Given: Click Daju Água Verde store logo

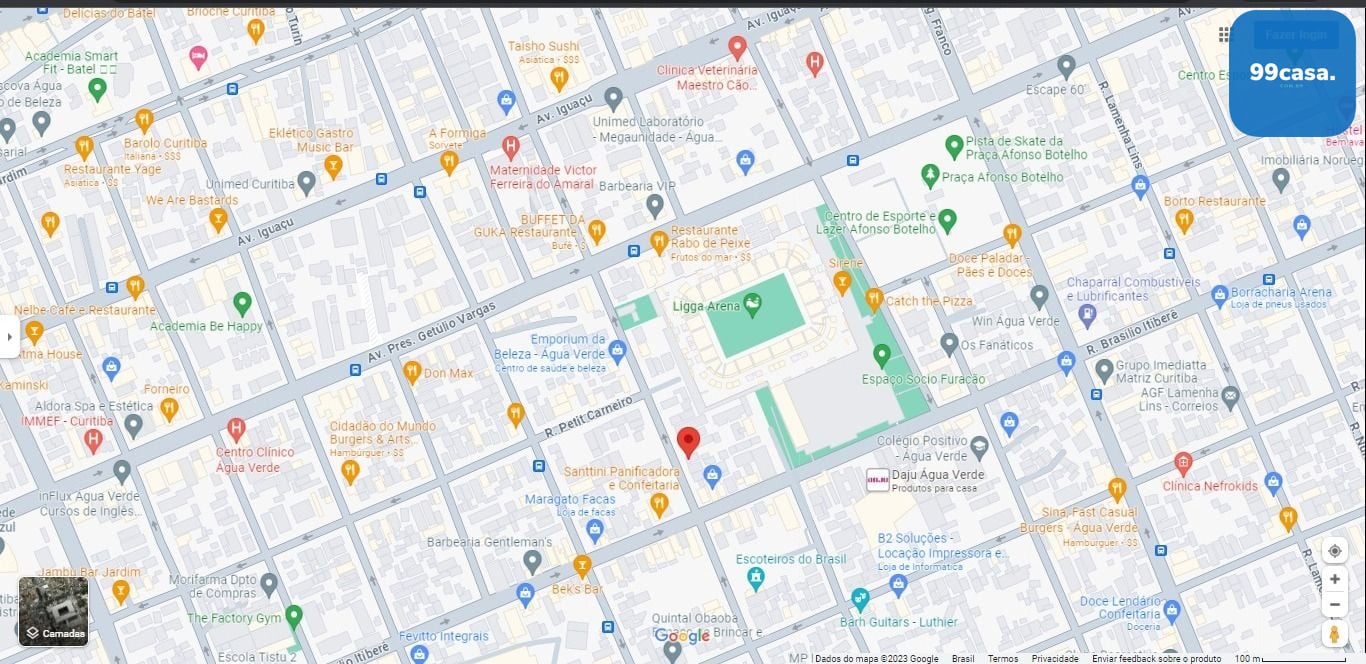Looking at the screenshot, I should 878,480.
